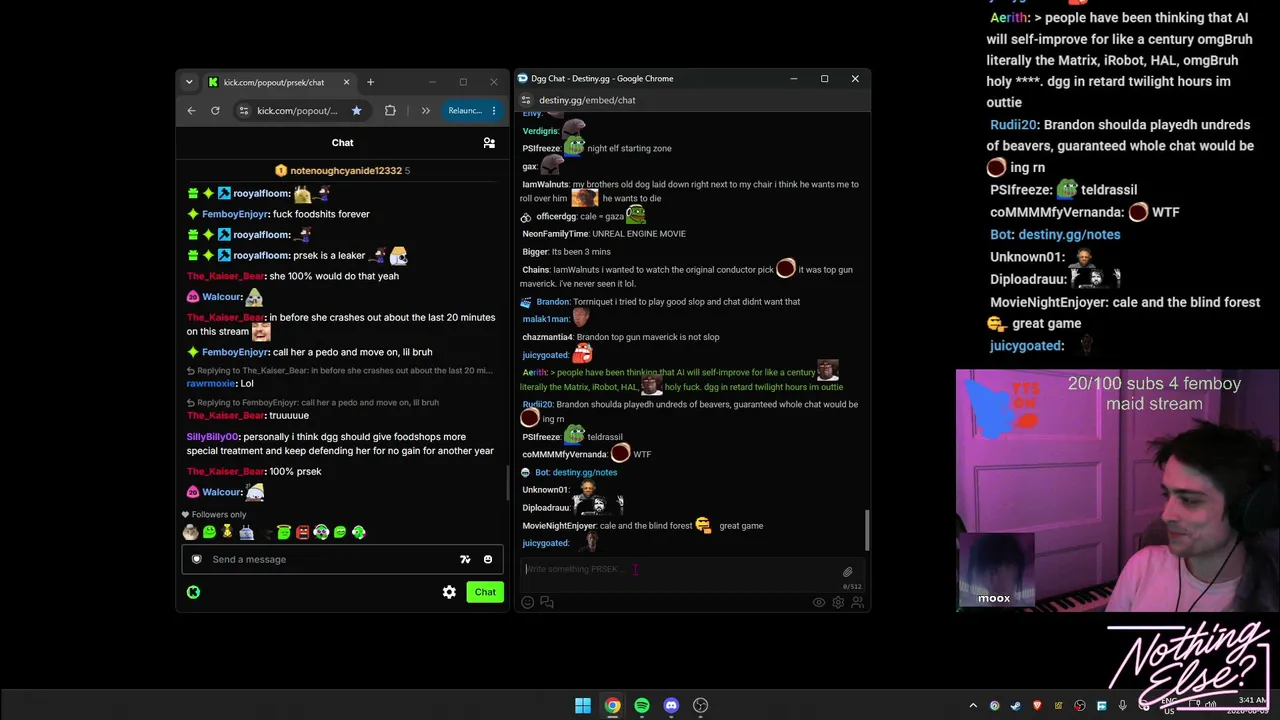Show the Dgg chat users list

(857, 602)
